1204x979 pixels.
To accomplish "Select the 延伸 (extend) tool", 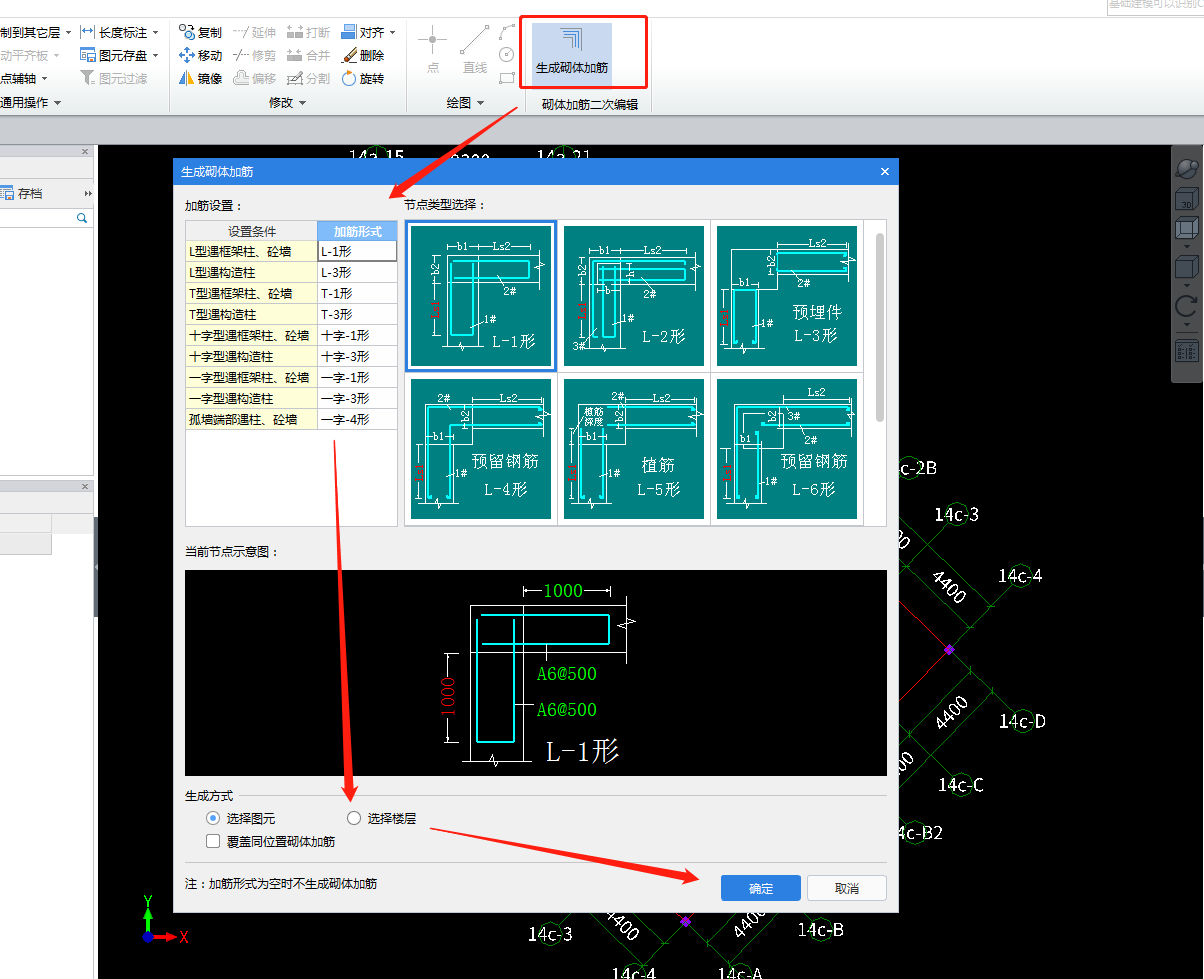I will pos(254,33).
